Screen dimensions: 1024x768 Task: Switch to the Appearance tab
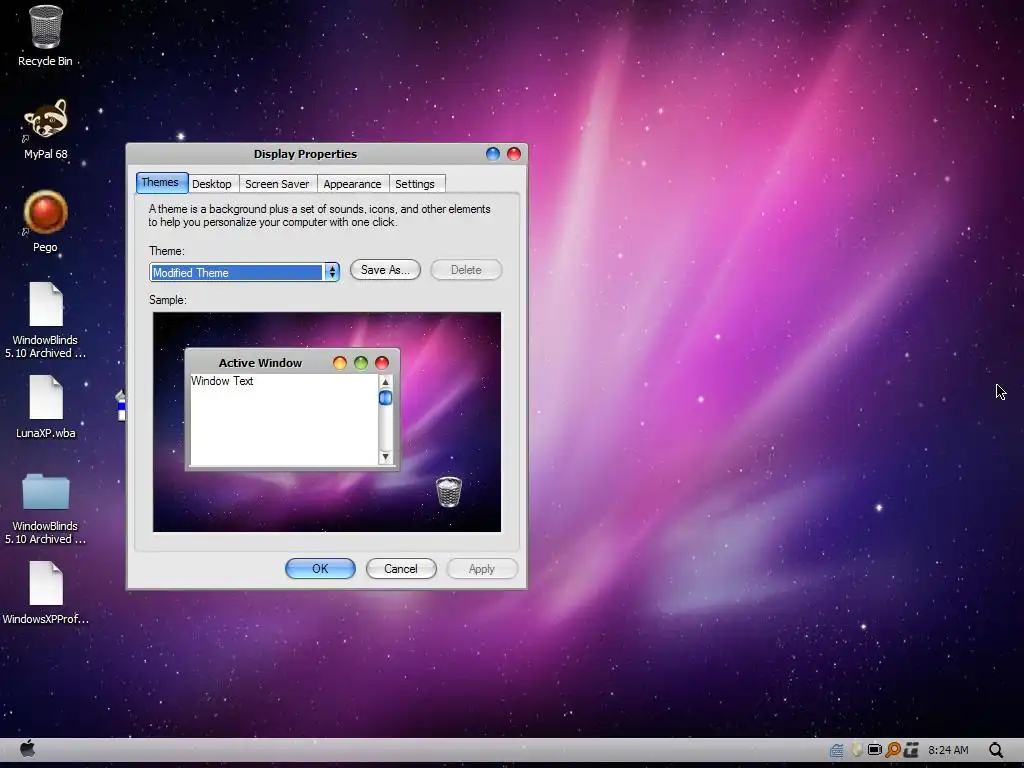352,184
